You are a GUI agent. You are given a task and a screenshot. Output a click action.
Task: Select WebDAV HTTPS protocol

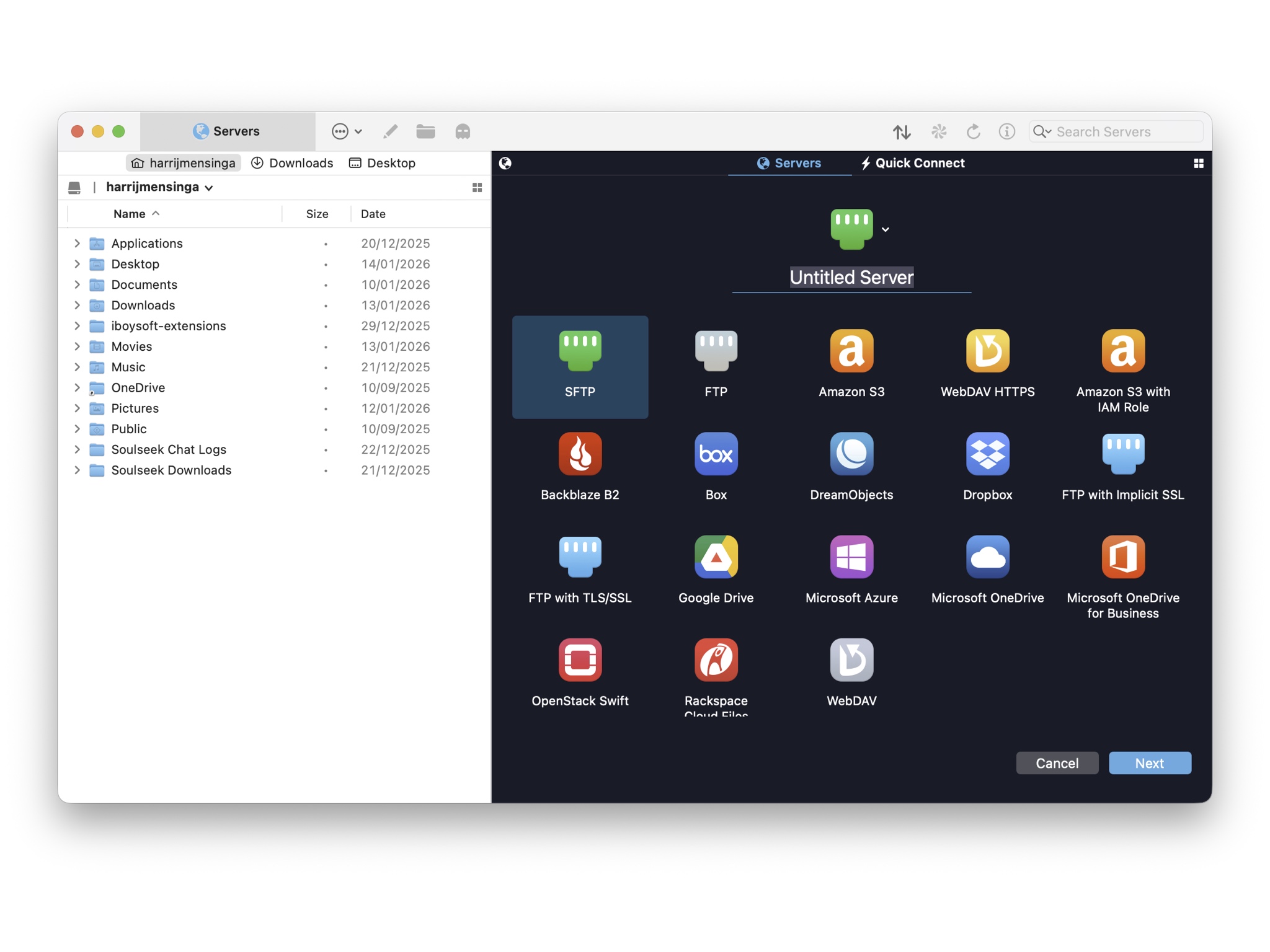pos(987,351)
